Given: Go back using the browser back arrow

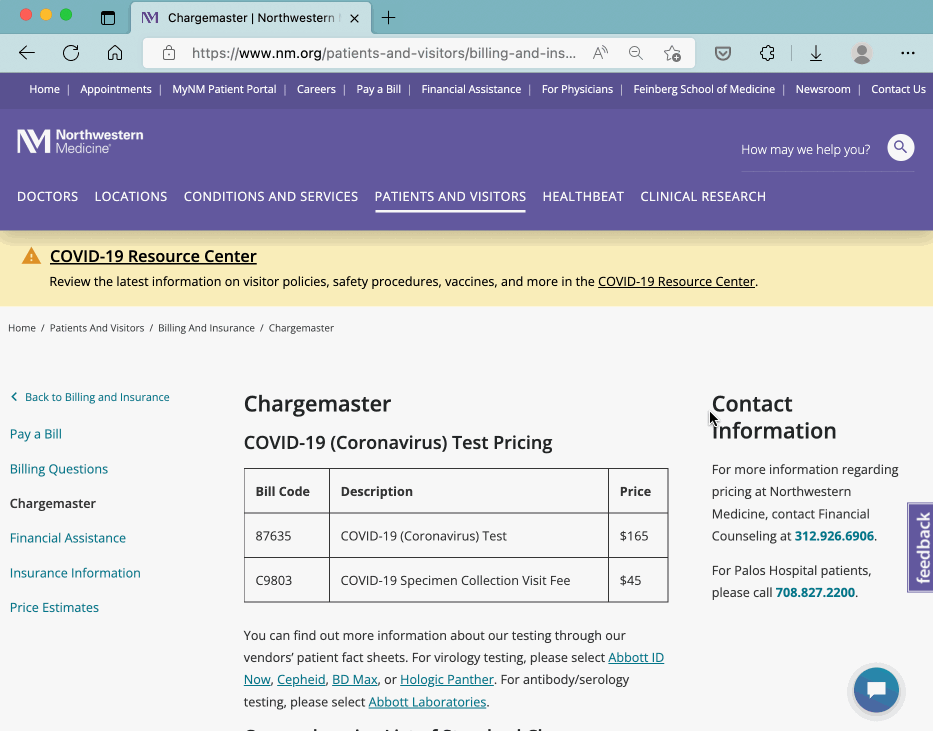Looking at the screenshot, I should 27,53.
